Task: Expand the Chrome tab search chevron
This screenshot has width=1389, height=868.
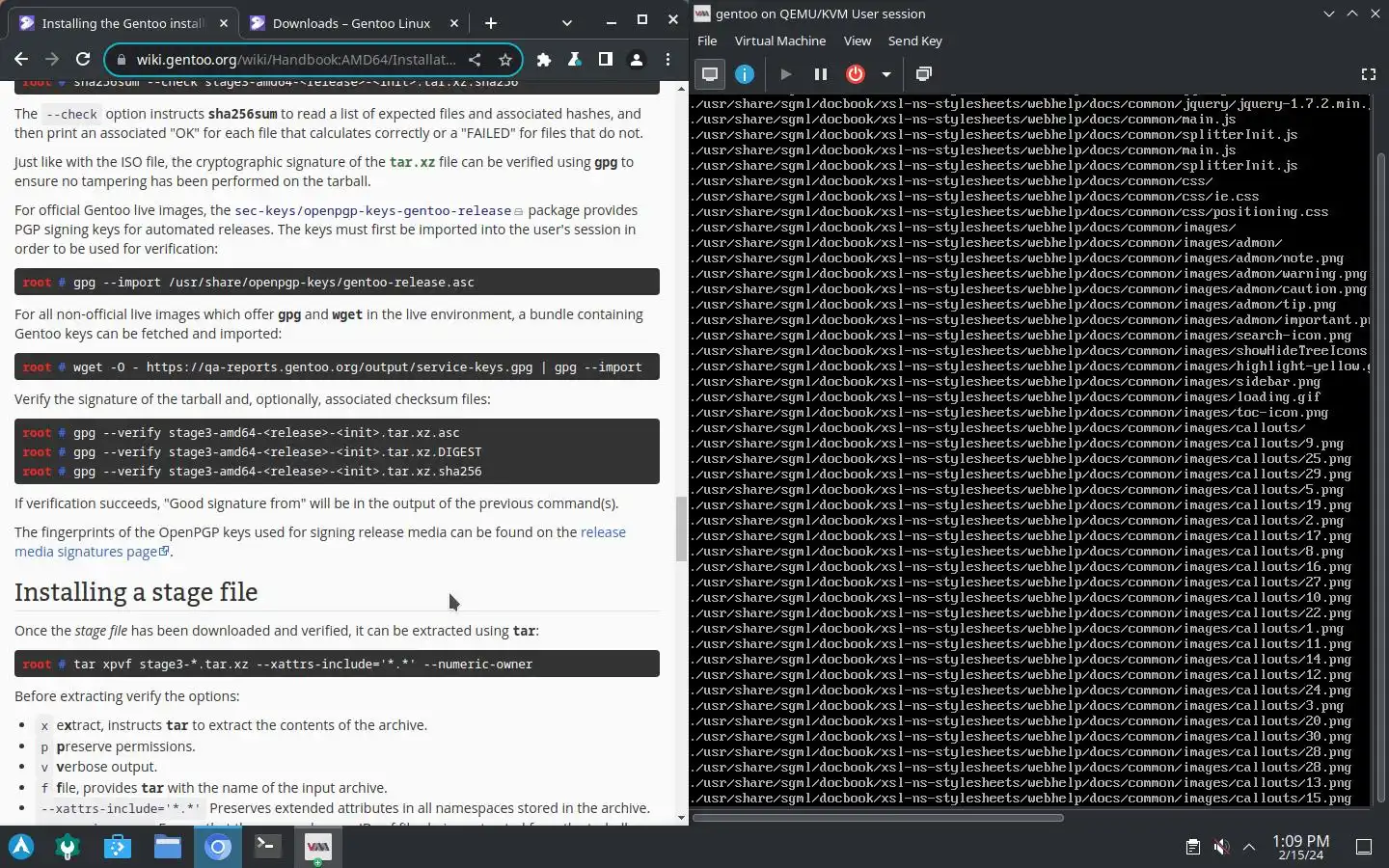Action: 566,23
